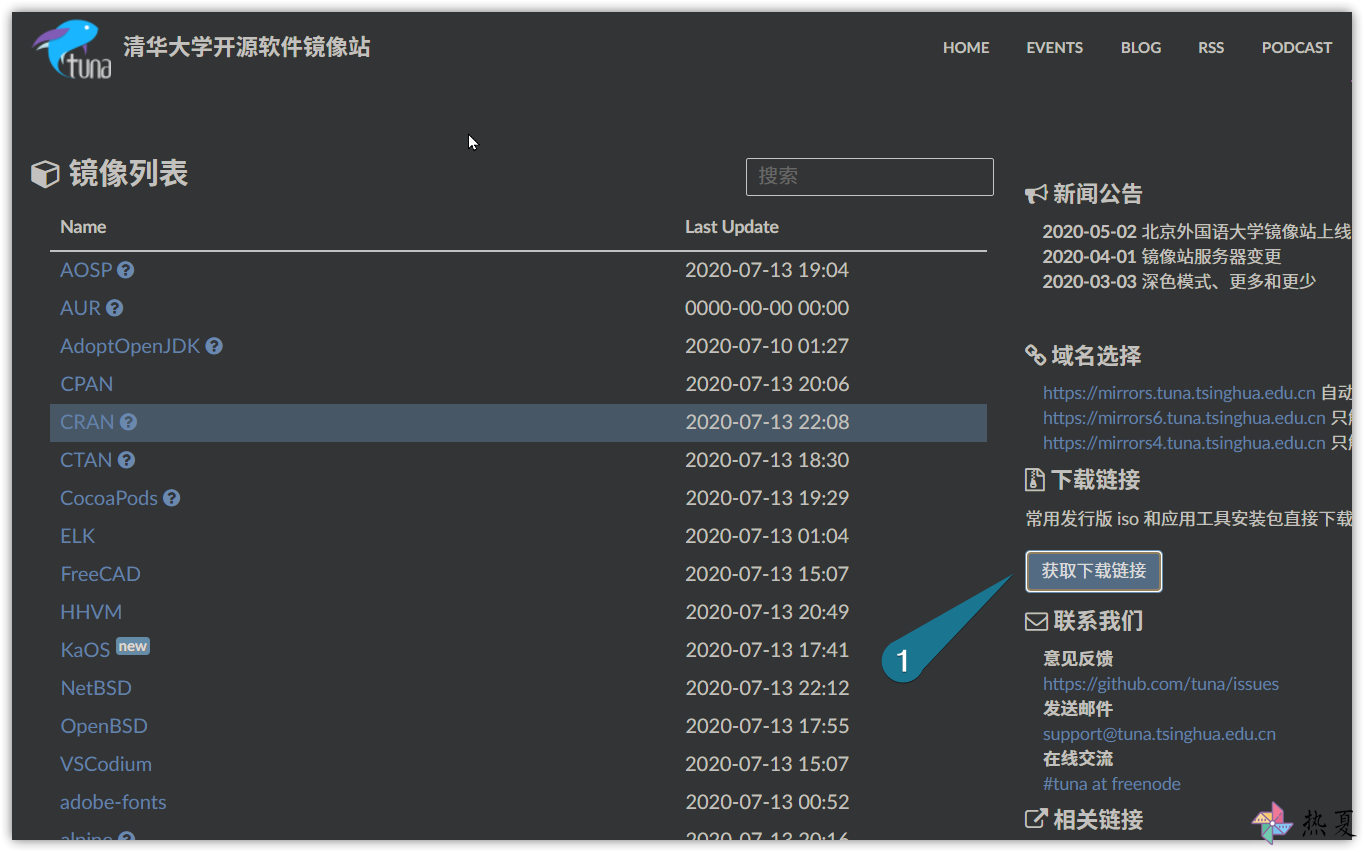
Task: Click the external link icon beside 相关链接
Action: pyautogui.click(x=1036, y=819)
